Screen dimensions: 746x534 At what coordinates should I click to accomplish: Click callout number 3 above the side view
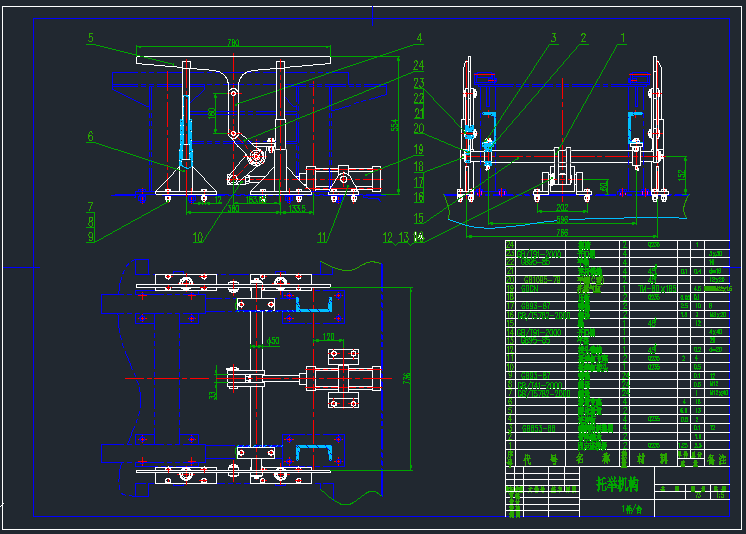553,38
